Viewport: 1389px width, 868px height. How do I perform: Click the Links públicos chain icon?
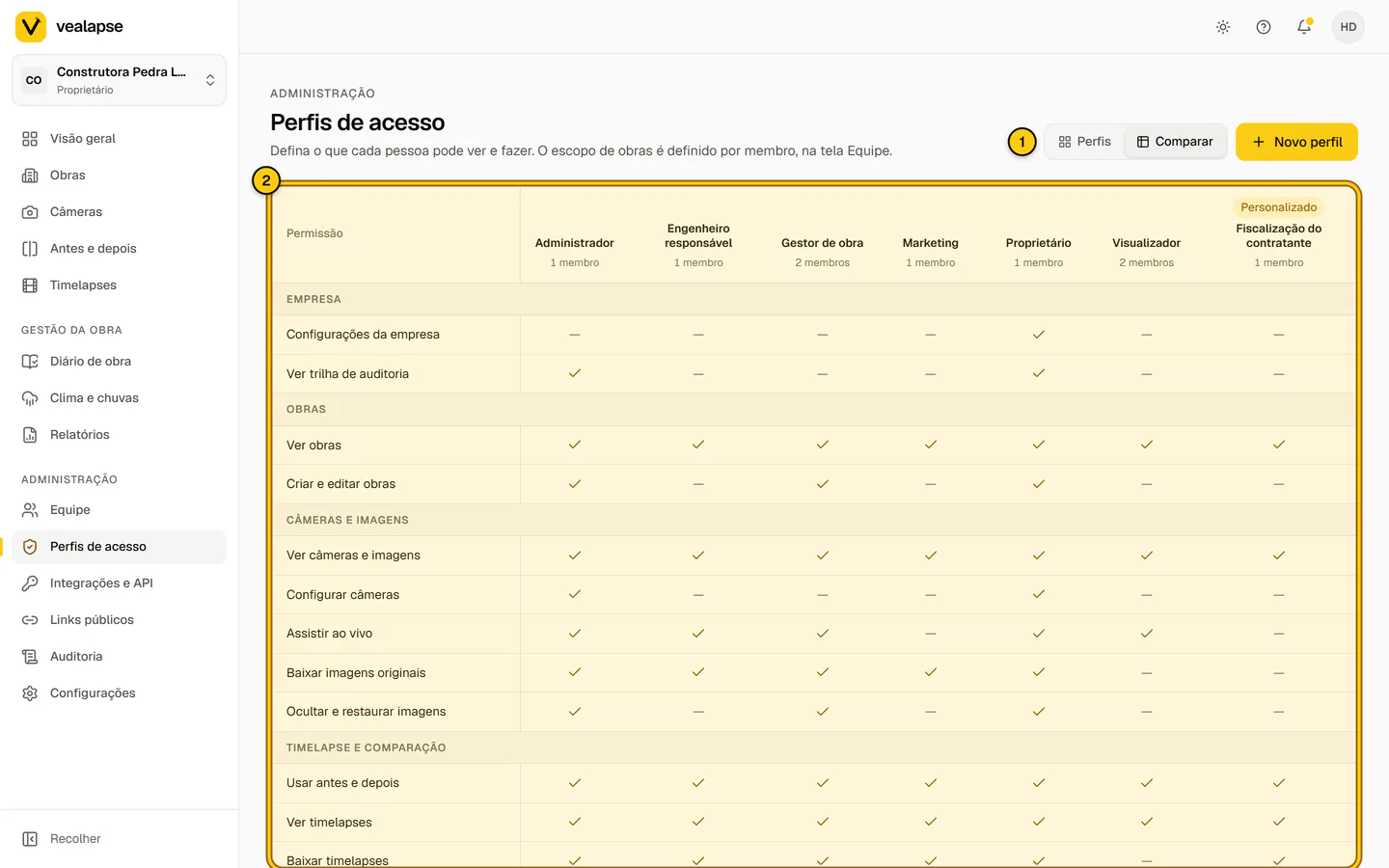pyautogui.click(x=30, y=620)
